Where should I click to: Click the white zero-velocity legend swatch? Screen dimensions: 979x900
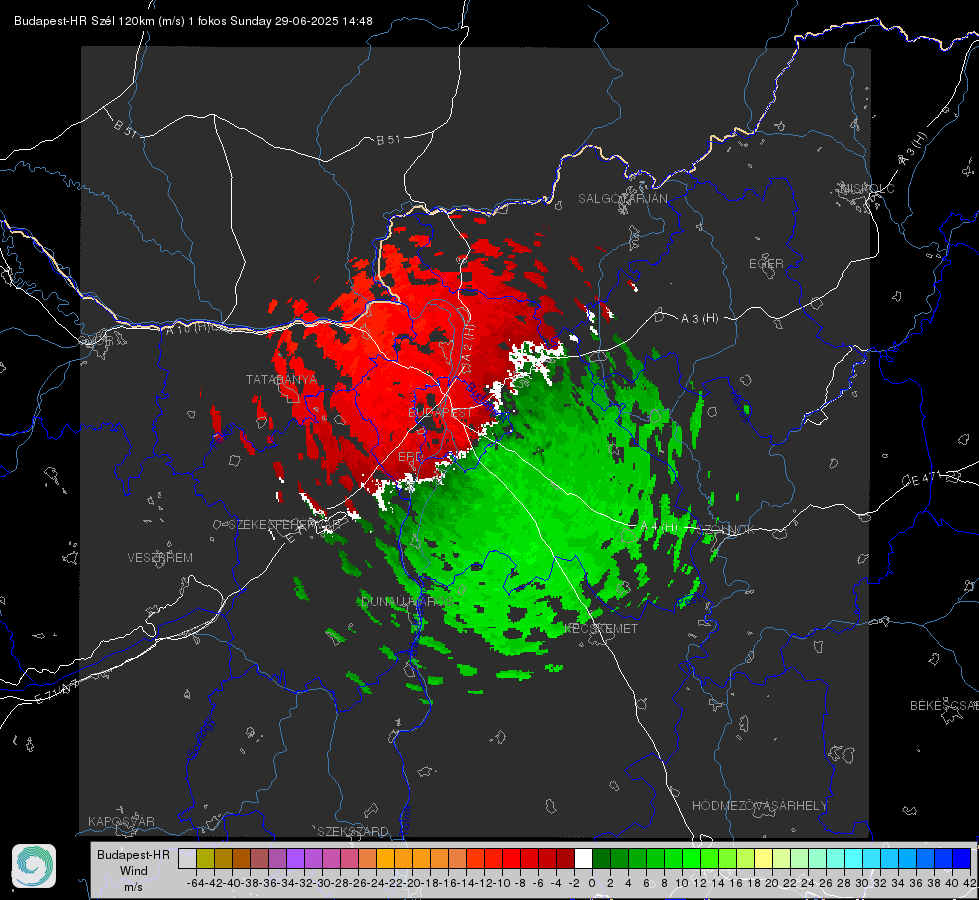pos(583,859)
